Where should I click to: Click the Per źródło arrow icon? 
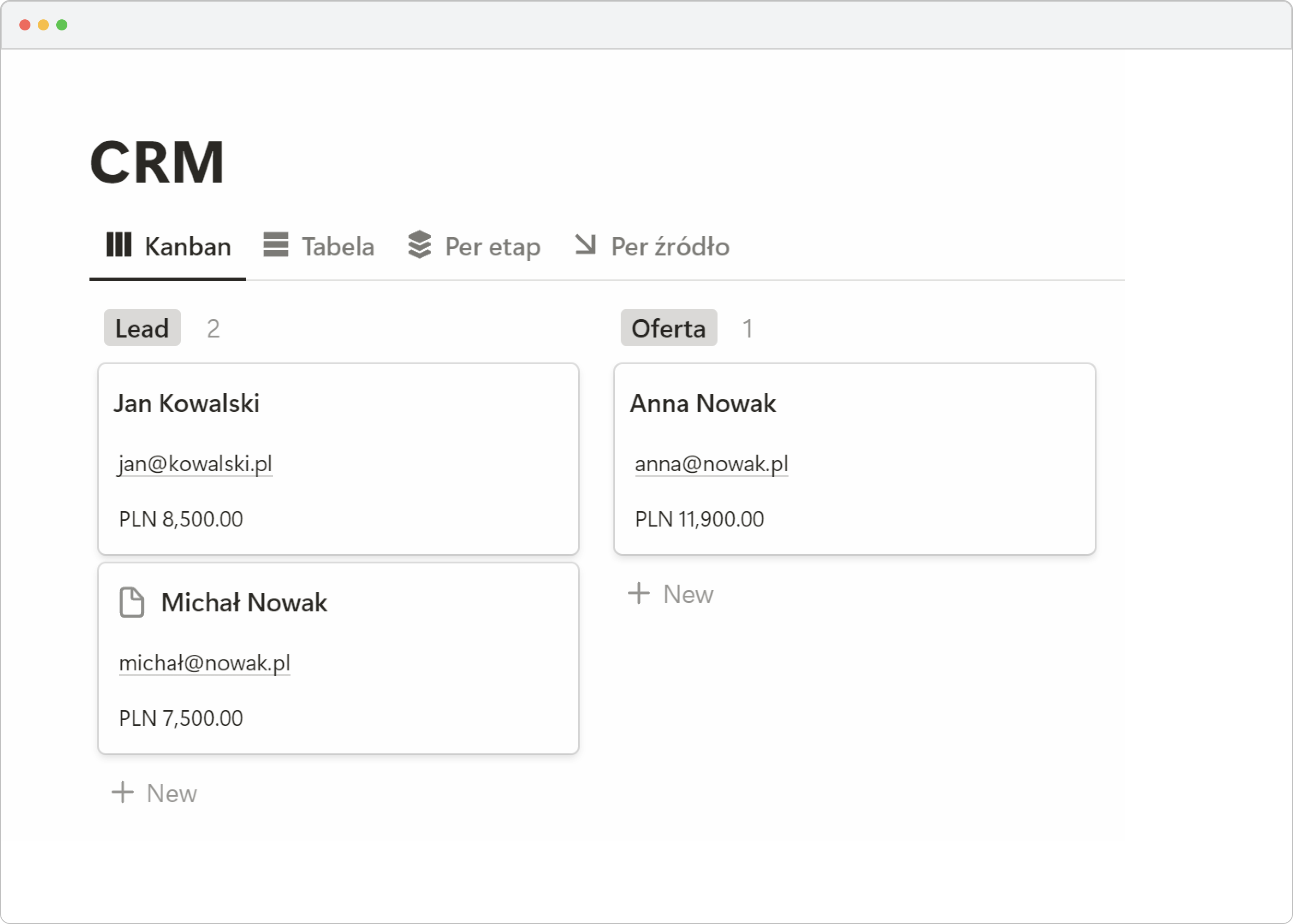pyautogui.click(x=585, y=245)
